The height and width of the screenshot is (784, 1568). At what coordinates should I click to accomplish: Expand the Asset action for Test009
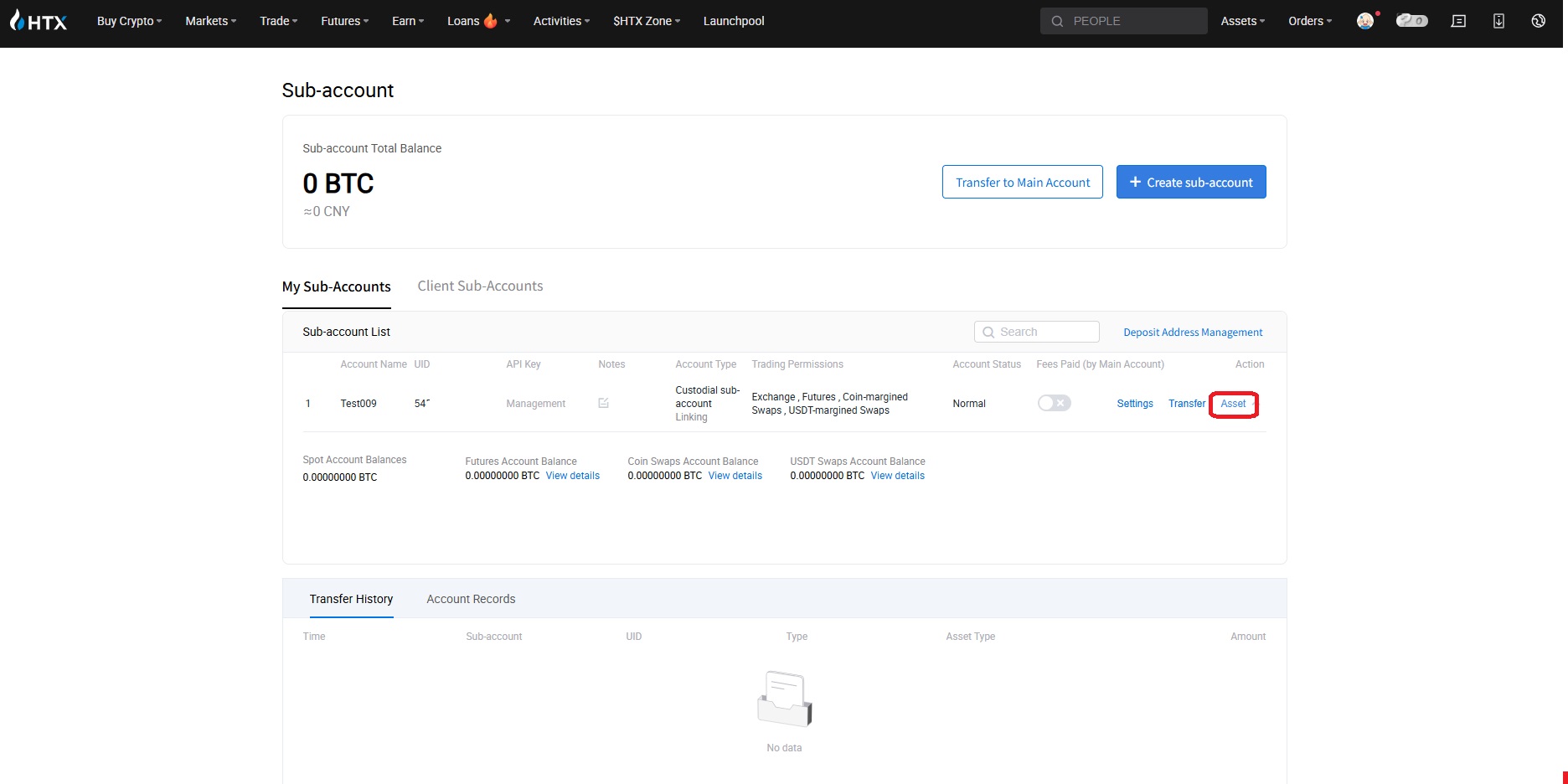[x=1234, y=404]
